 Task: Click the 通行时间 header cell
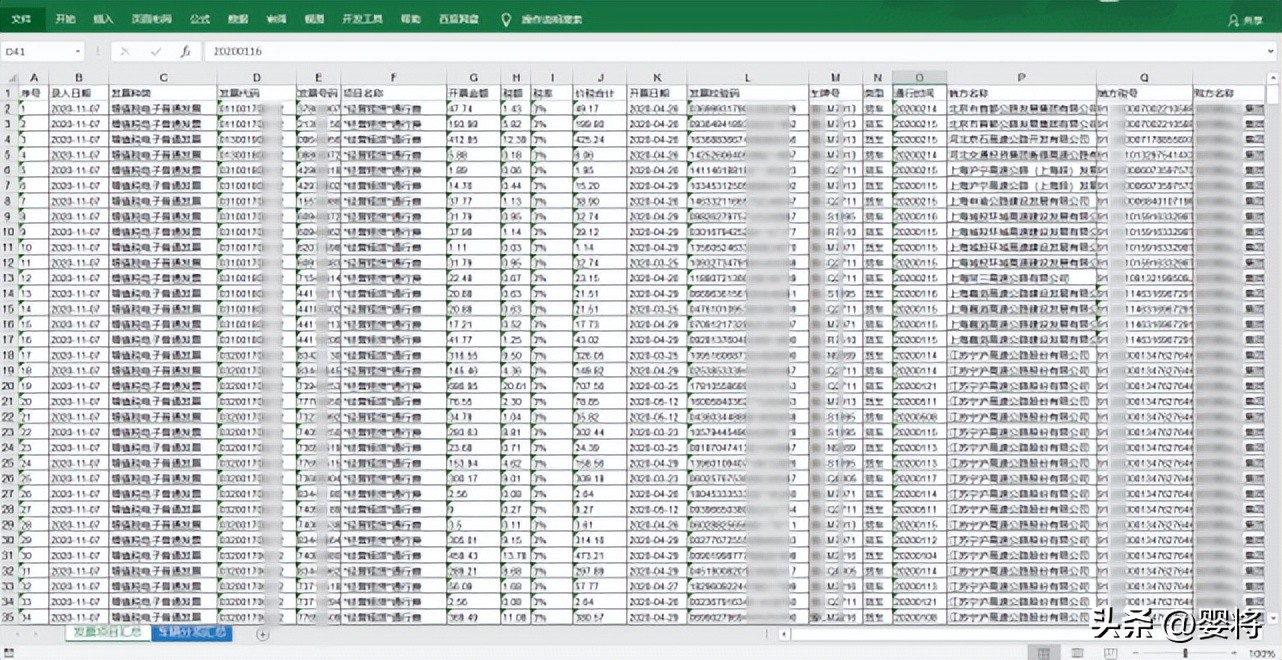click(918, 92)
